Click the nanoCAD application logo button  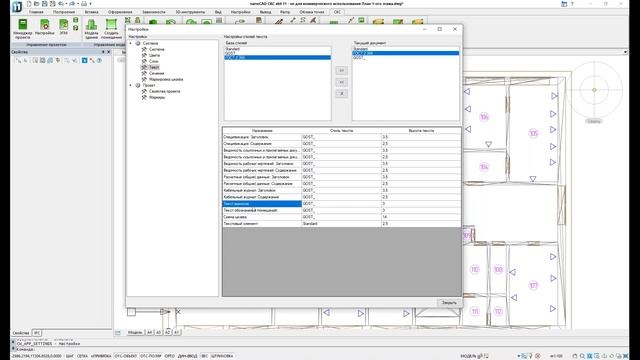pos(17,7)
